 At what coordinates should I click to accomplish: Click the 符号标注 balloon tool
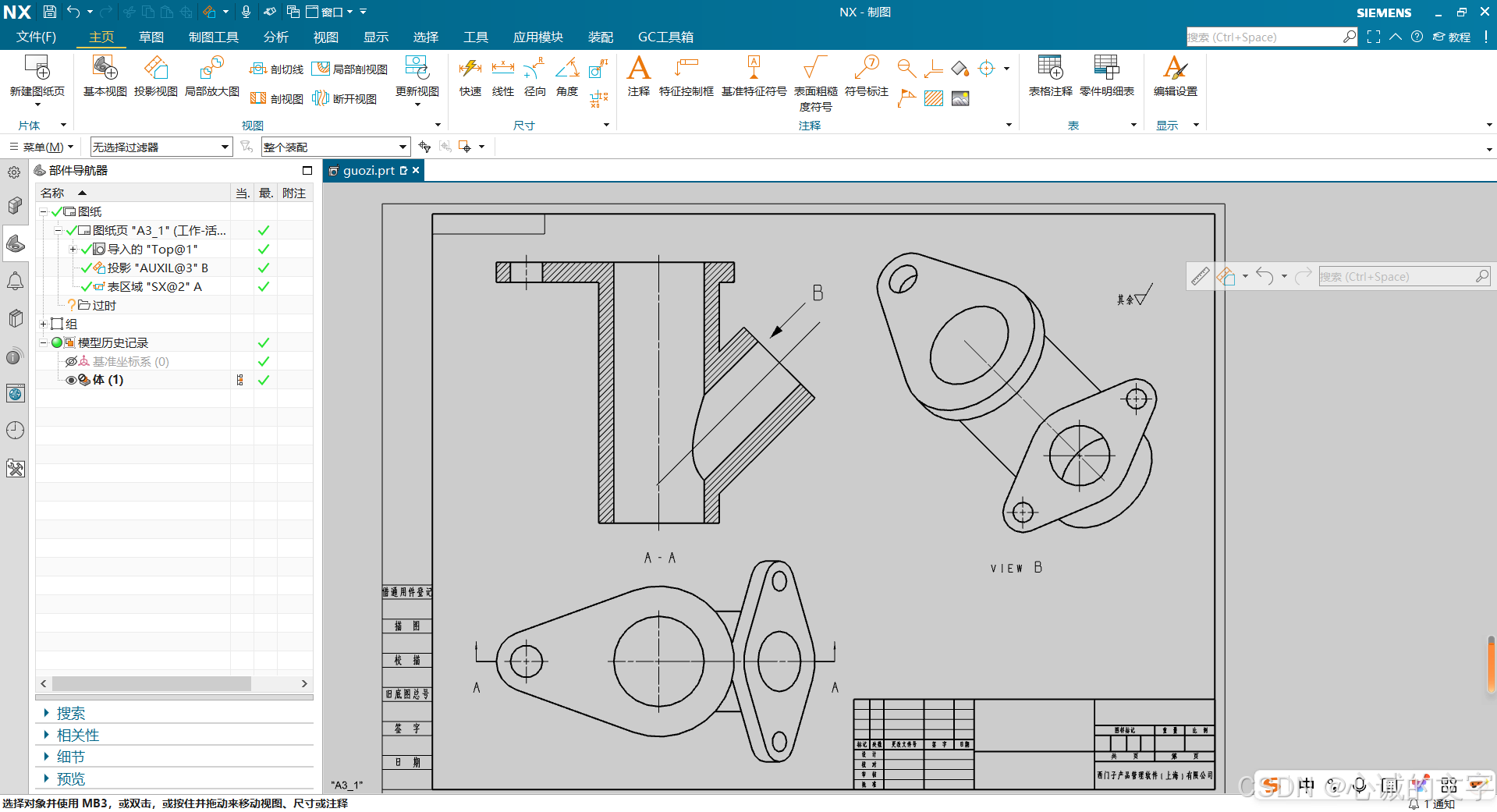(866, 76)
